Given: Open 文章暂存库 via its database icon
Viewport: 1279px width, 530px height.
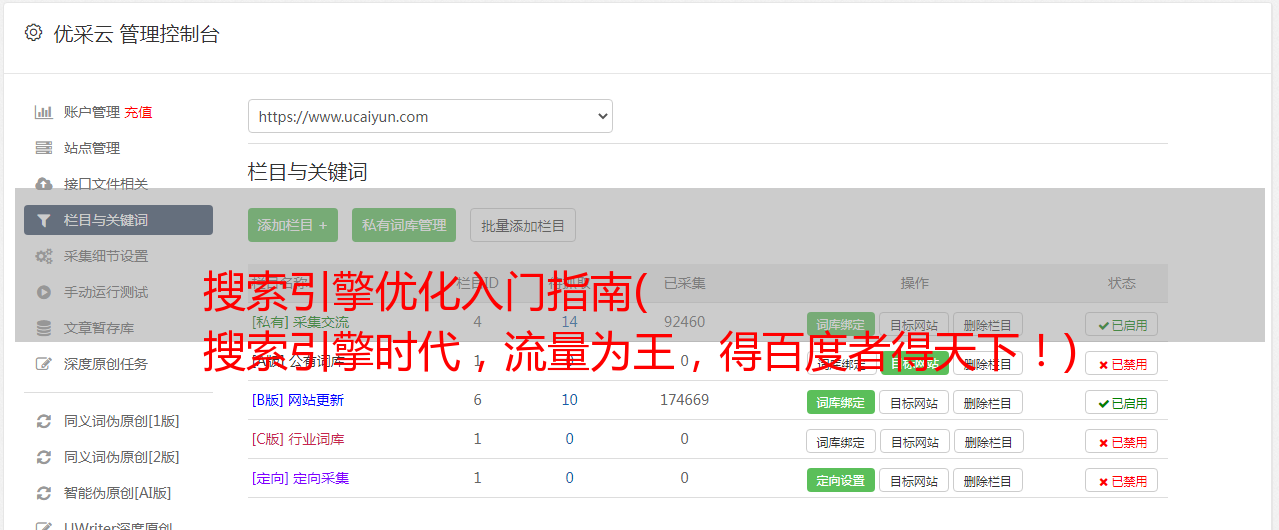Looking at the screenshot, I should click(43, 328).
